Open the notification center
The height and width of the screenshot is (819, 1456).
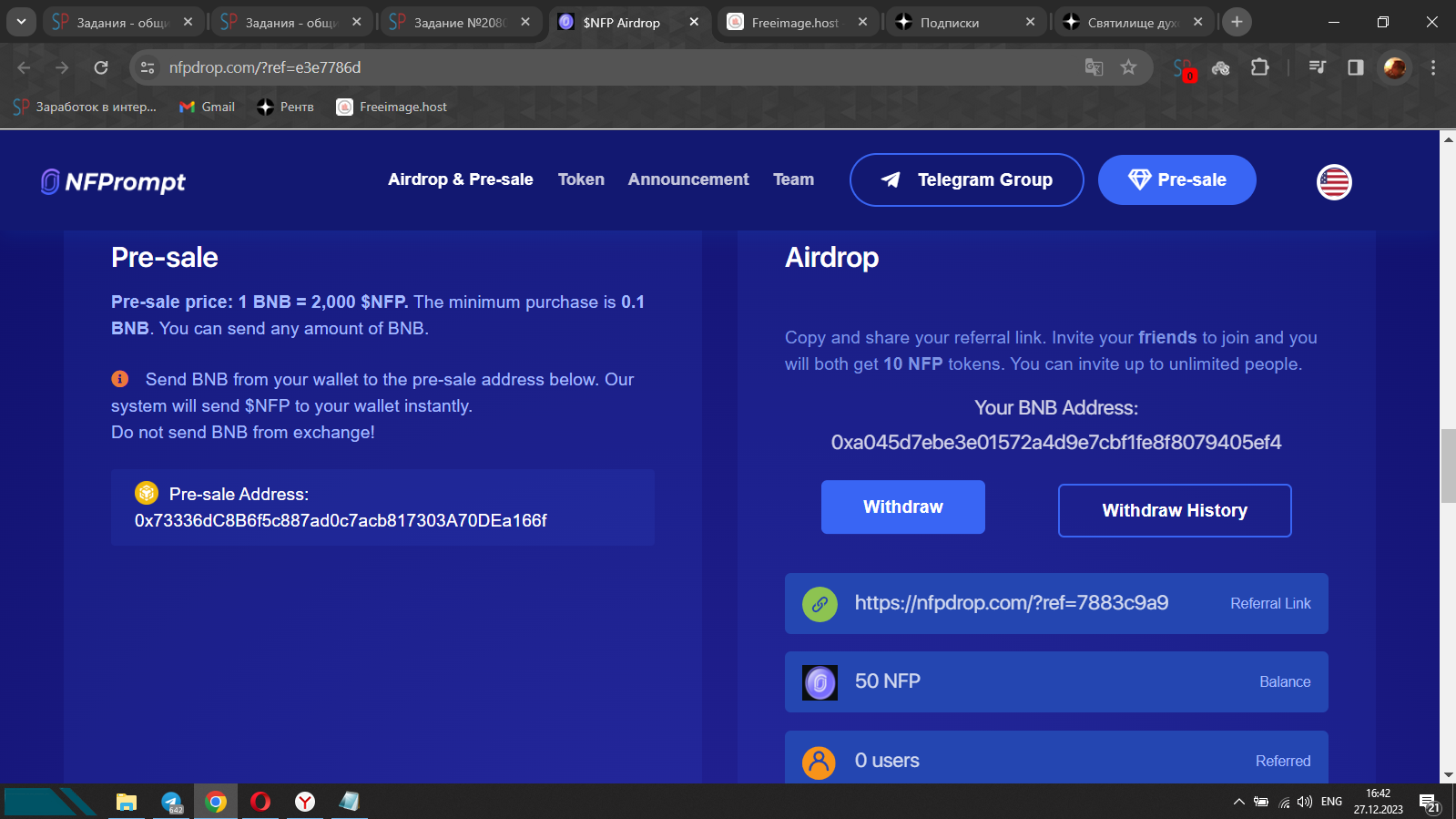pyautogui.click(x=1430, y=803)
